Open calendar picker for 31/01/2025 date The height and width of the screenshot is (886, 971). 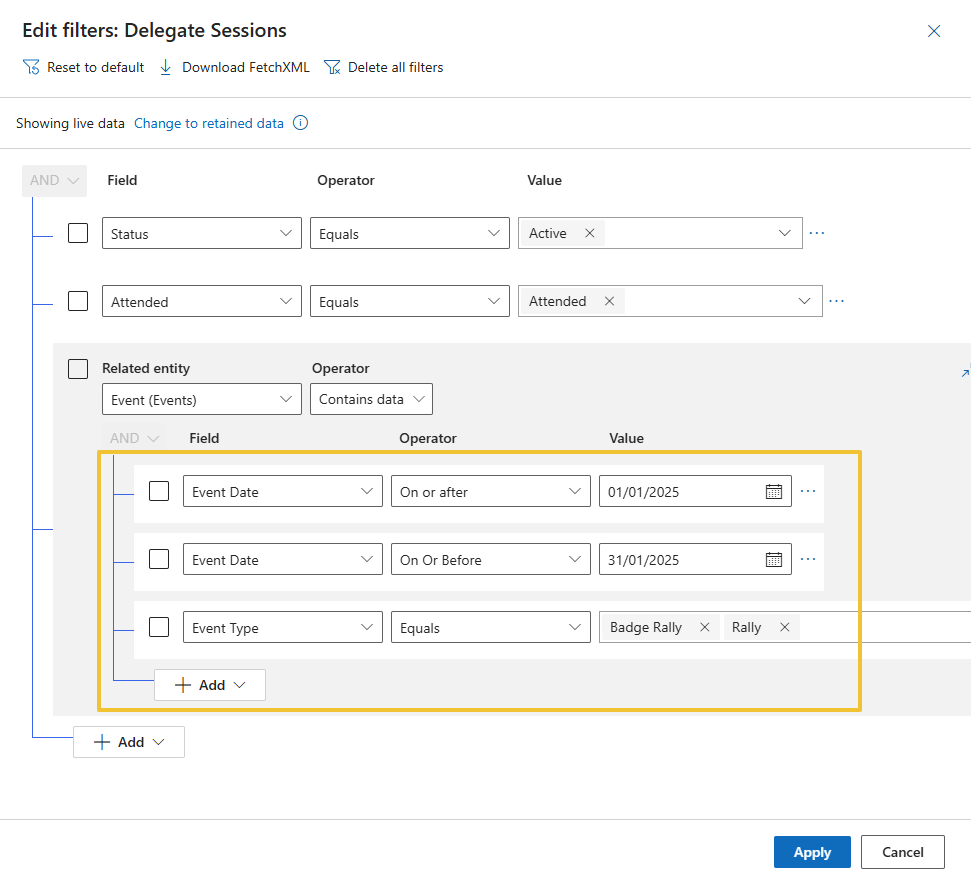(774, 560)
